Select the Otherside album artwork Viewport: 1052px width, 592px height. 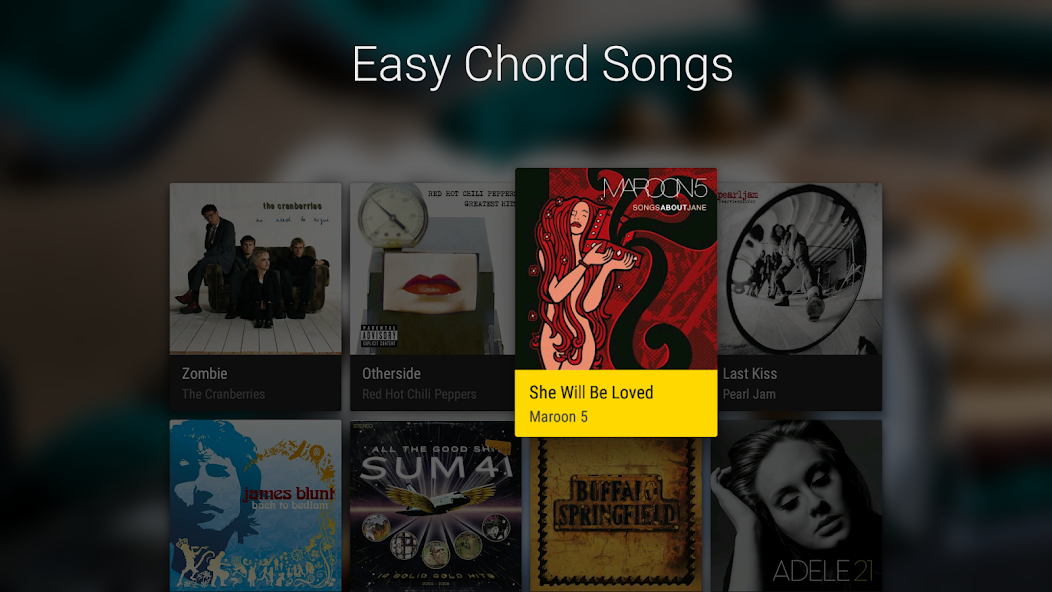[433, 268]
